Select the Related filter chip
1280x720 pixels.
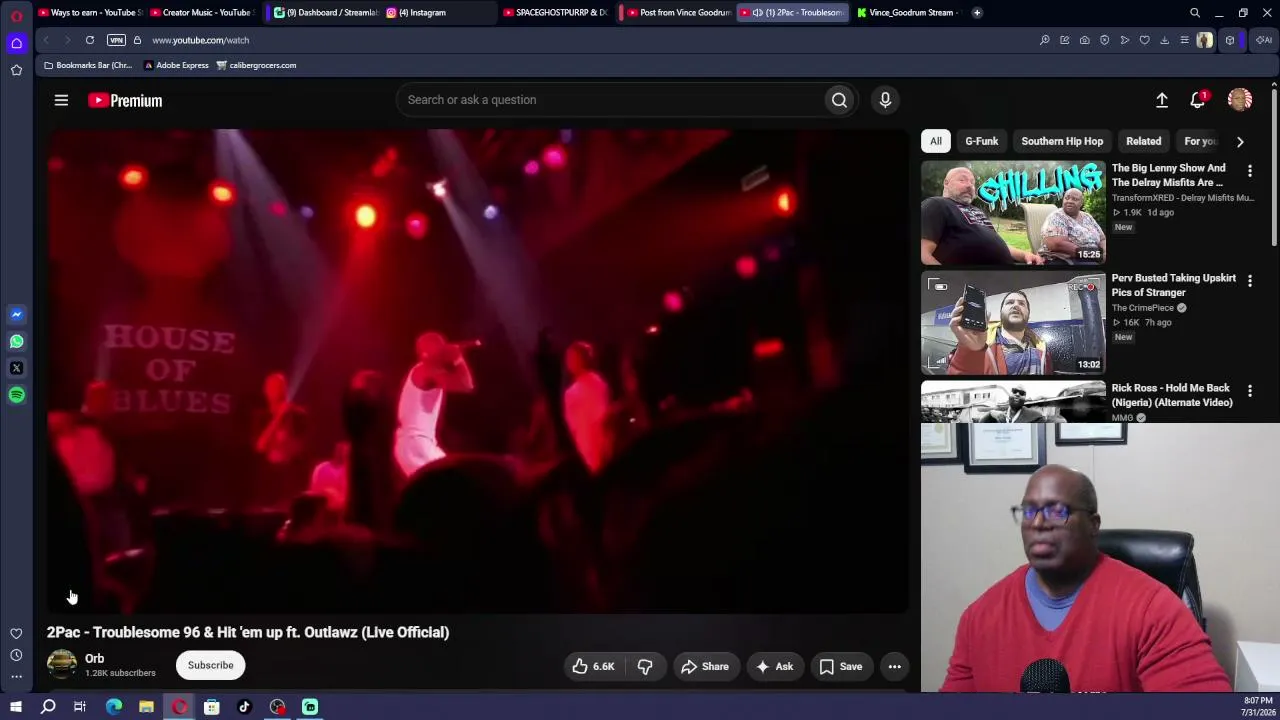coord(1143,141)
